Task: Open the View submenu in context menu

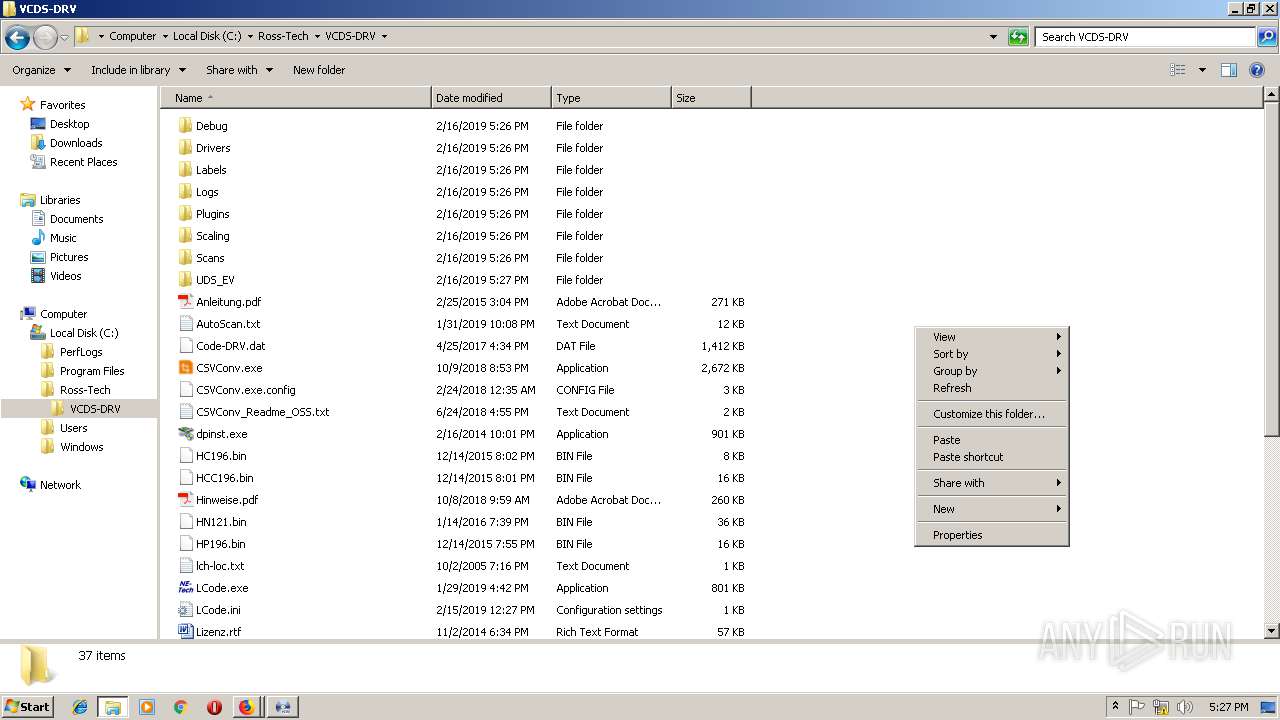Action: pos(992,337)
